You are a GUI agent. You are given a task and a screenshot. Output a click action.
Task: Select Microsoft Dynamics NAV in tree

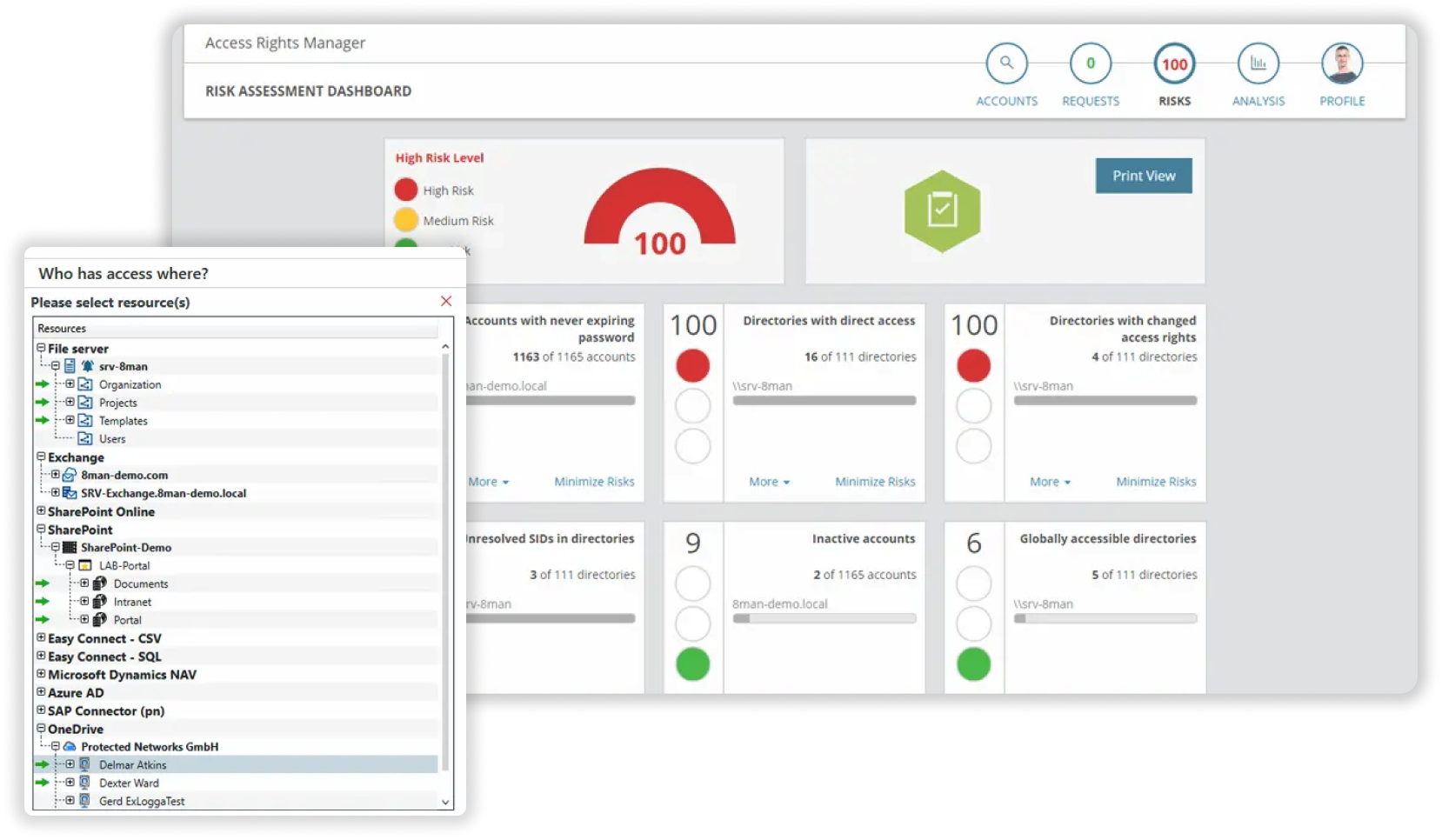pyautogui.click(x=122, y=675)
